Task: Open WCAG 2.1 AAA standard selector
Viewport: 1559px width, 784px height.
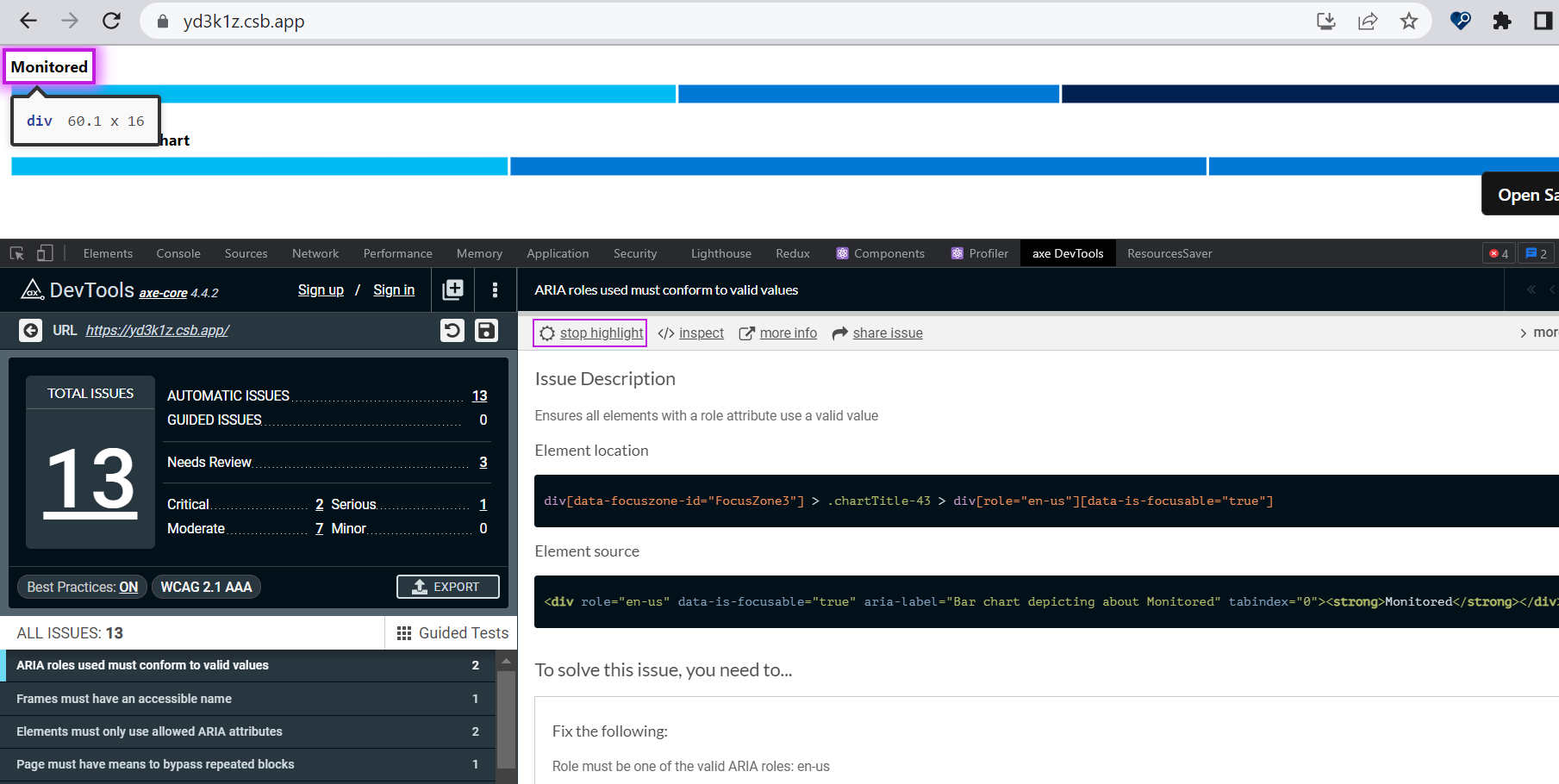Action: pyautogui.click(x=206, y=587)
